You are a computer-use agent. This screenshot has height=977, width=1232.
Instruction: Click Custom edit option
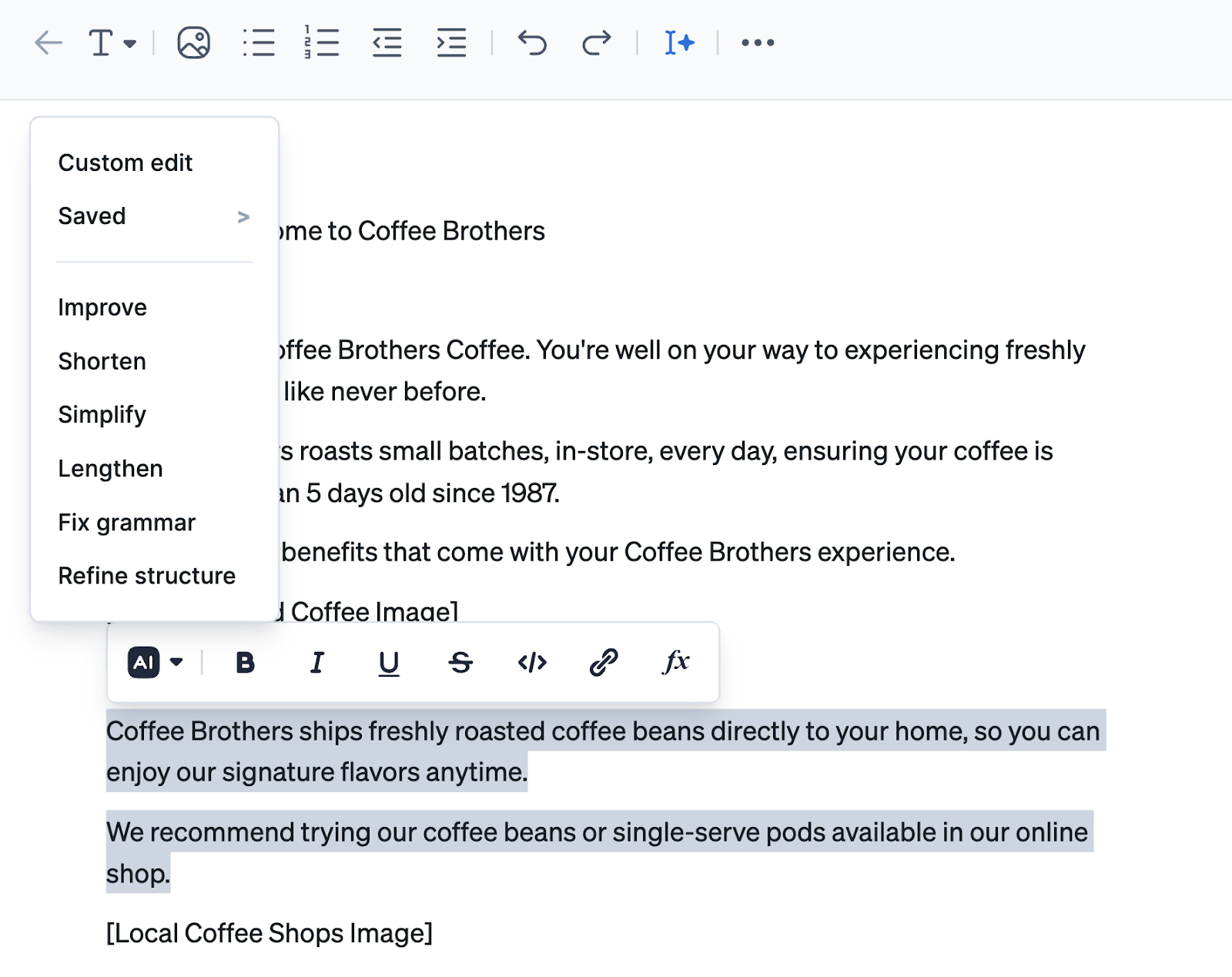(125, 162)
